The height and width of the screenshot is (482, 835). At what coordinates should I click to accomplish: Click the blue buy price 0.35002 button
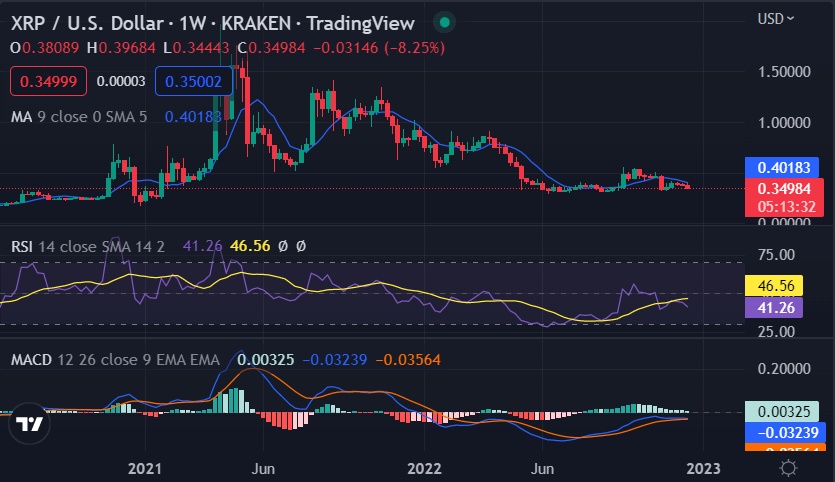coord(193,81)
